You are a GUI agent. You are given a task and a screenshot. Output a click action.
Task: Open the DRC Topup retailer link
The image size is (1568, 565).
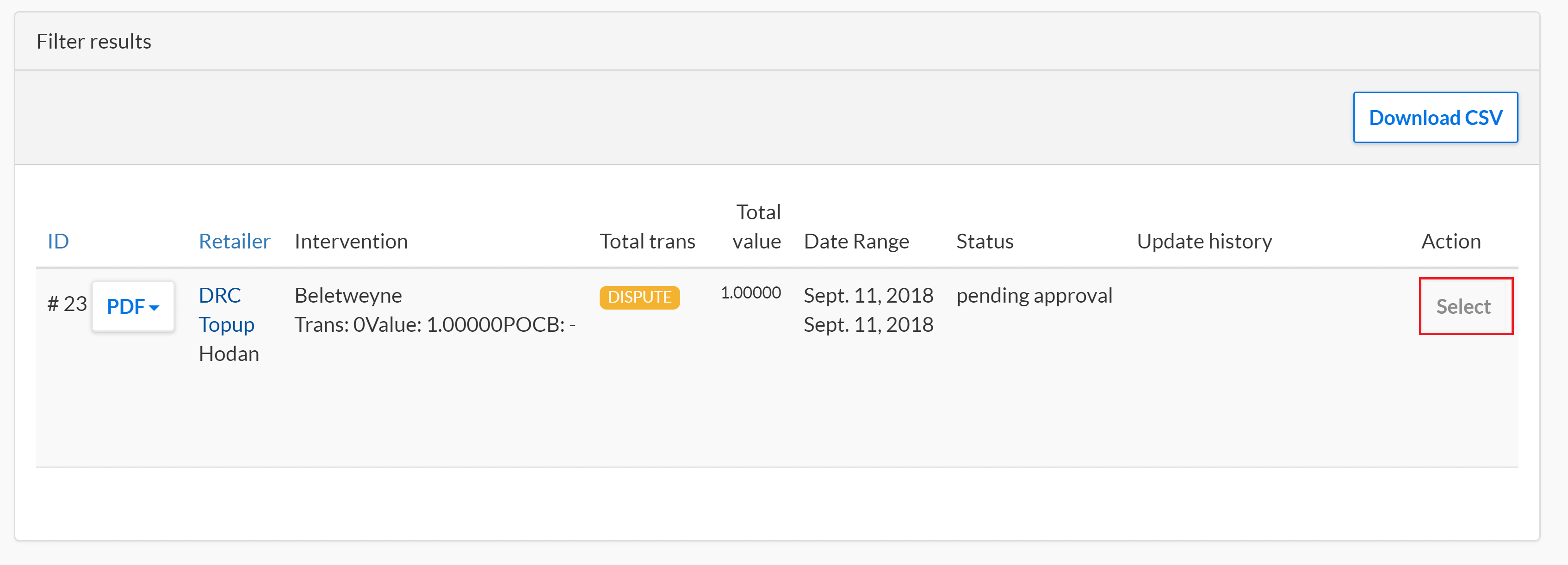226,310
